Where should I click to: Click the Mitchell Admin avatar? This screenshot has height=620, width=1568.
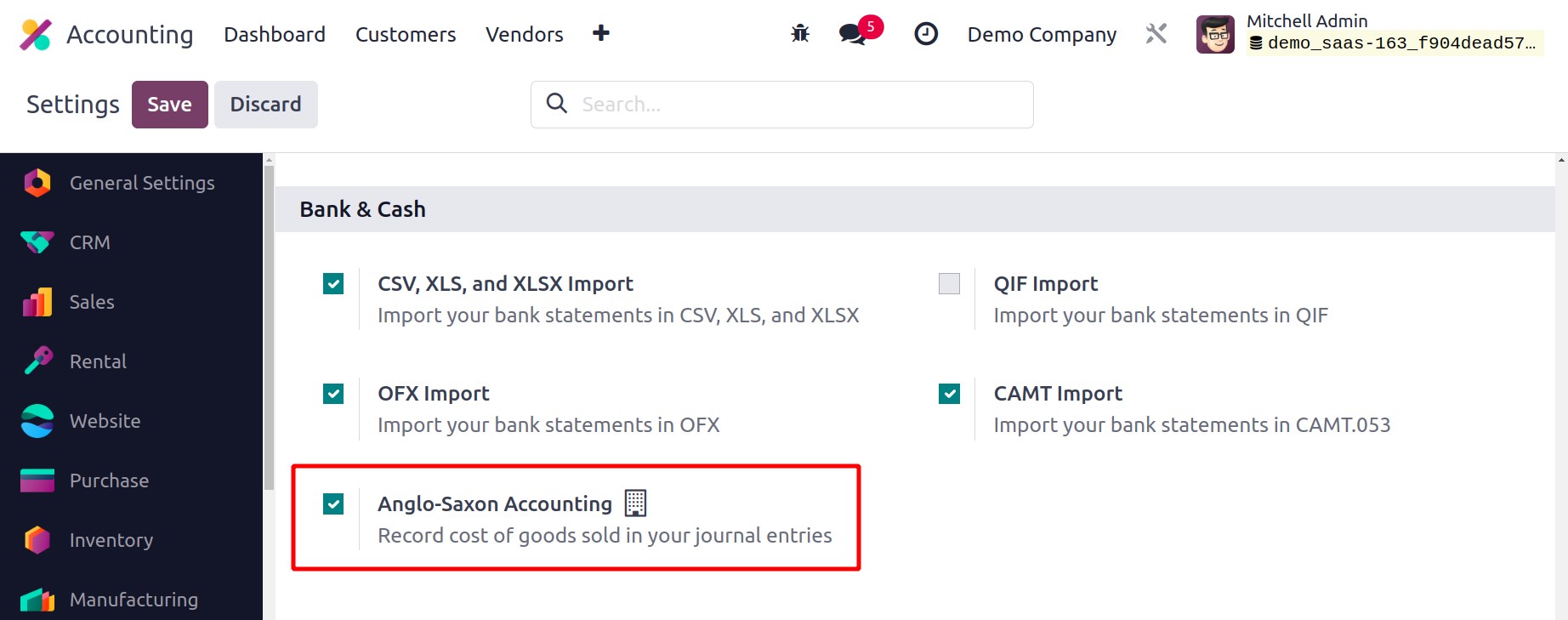pyautogui.click(x=1215, y=35)
